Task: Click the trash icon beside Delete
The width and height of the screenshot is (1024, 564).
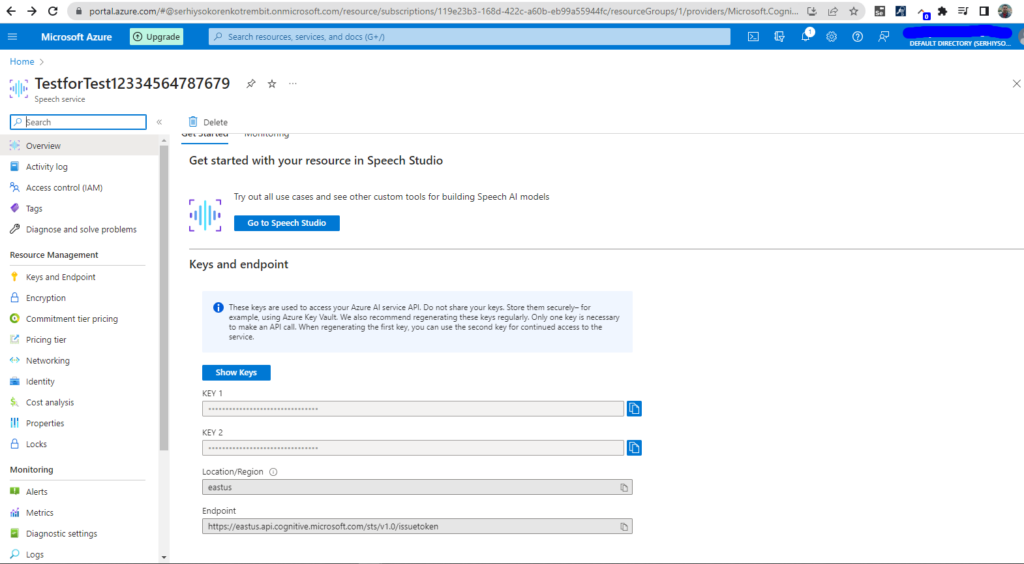Action: [193, 121]
